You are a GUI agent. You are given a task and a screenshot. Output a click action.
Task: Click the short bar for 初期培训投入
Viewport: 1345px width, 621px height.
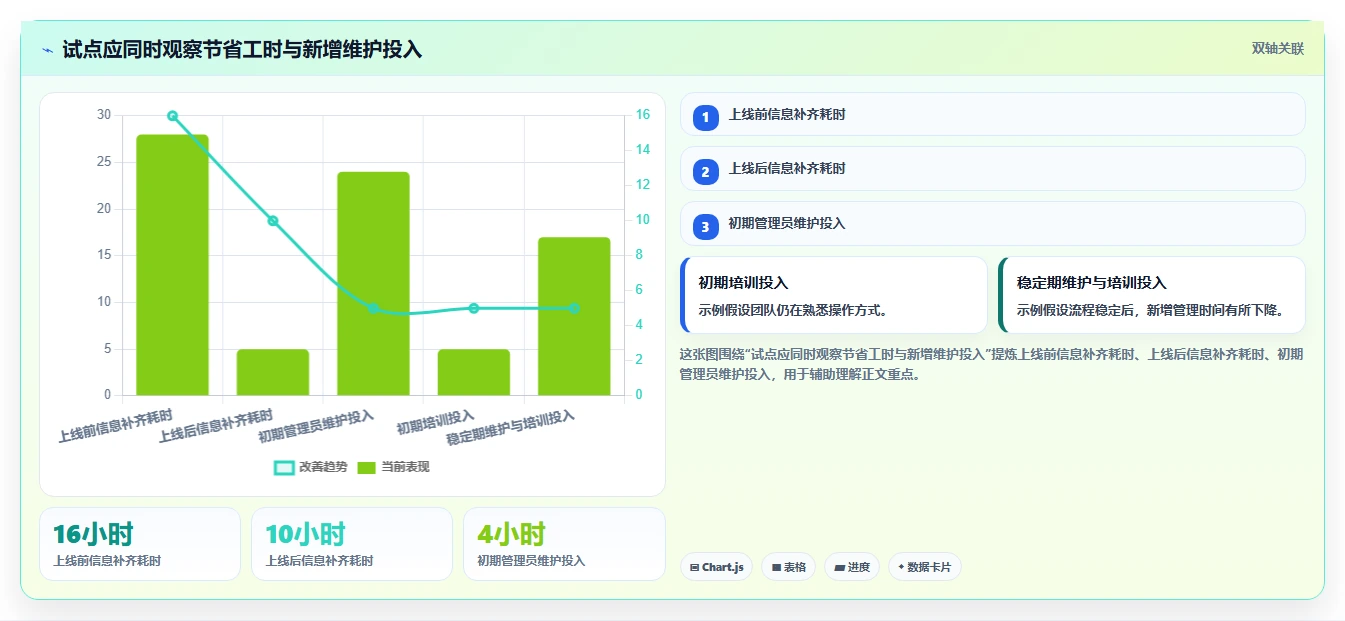point(473,372)
